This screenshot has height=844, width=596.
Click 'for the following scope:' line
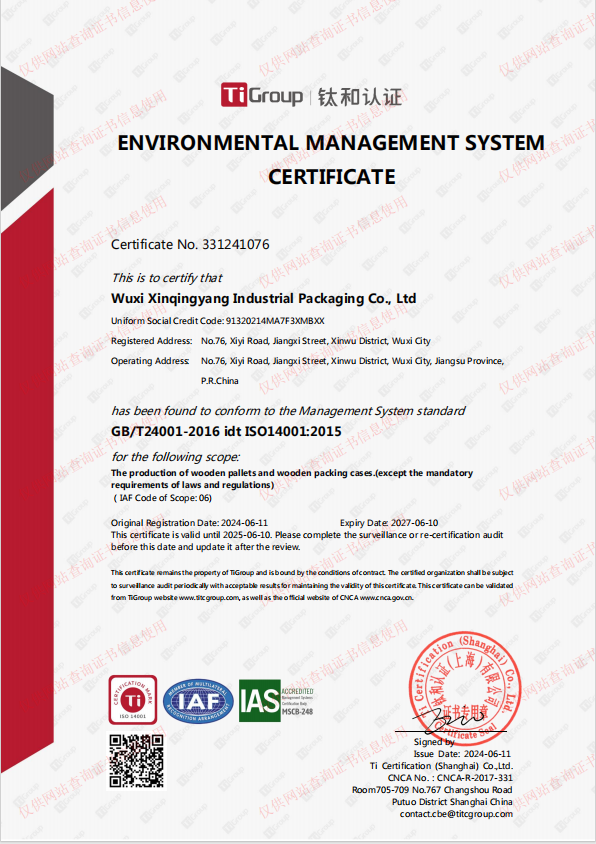tap(176, 457)
